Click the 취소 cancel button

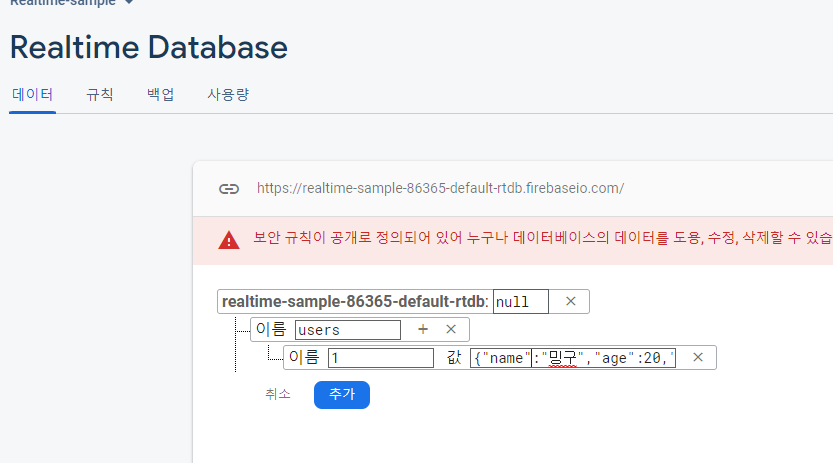pyautogui.click(x=278, y=395)
